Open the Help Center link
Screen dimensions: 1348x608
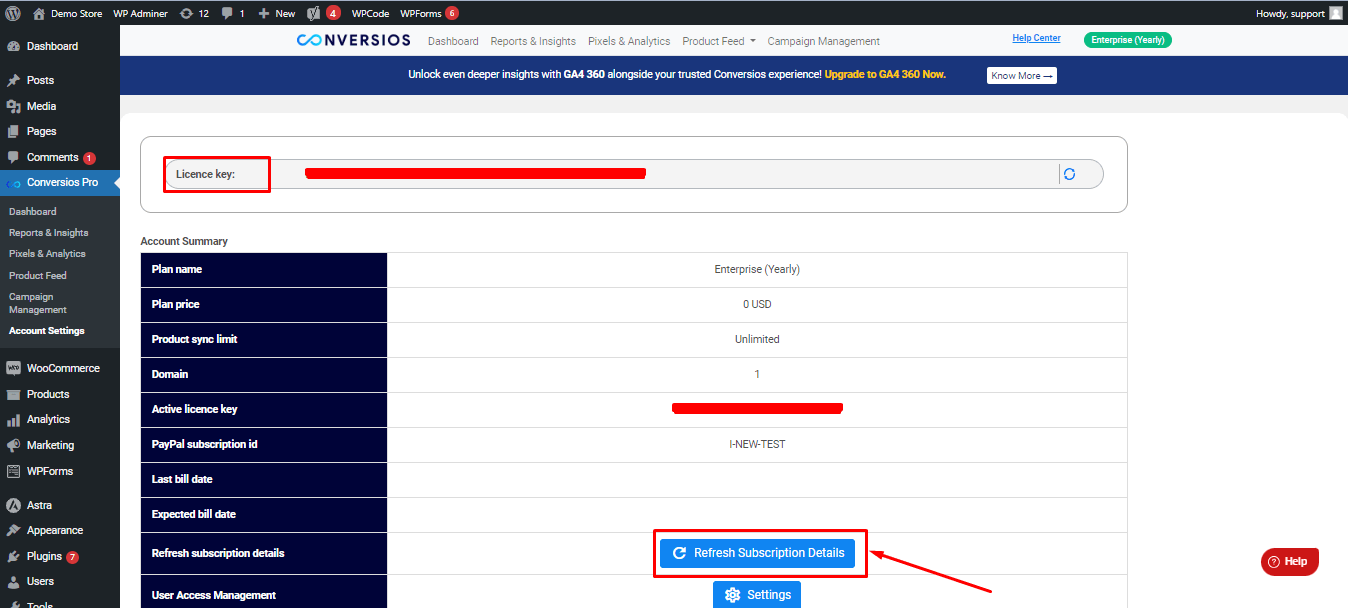point(1036,38)
